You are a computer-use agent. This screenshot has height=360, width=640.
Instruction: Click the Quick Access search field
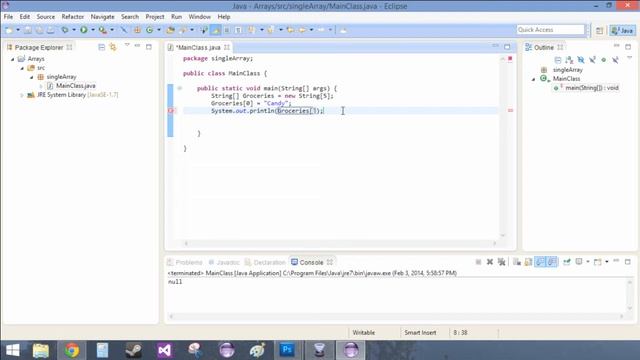point(550,30)
